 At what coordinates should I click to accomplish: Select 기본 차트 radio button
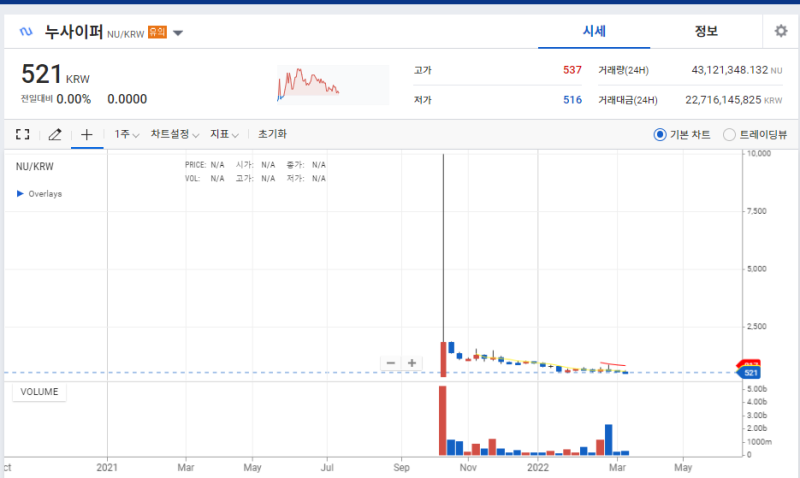660,134
